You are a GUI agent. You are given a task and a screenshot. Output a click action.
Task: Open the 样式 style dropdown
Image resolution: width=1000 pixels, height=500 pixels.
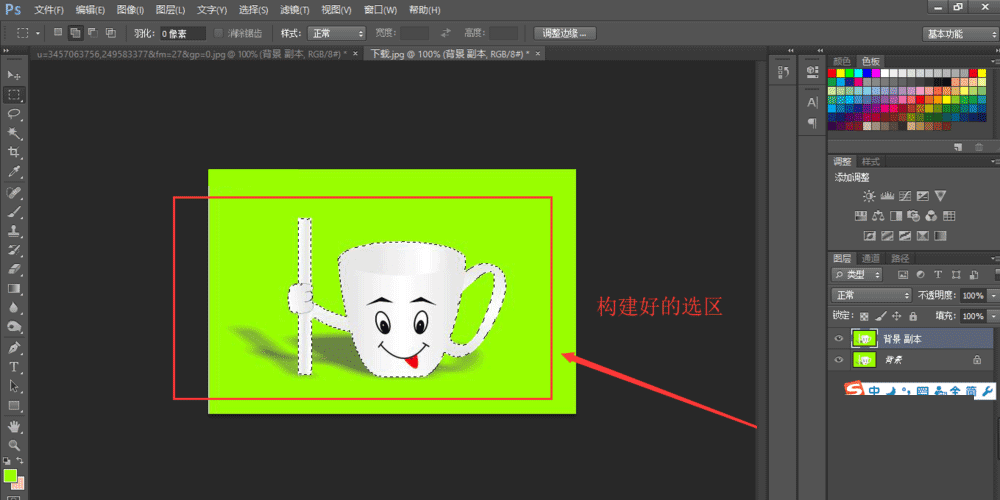tap(336, 33)
